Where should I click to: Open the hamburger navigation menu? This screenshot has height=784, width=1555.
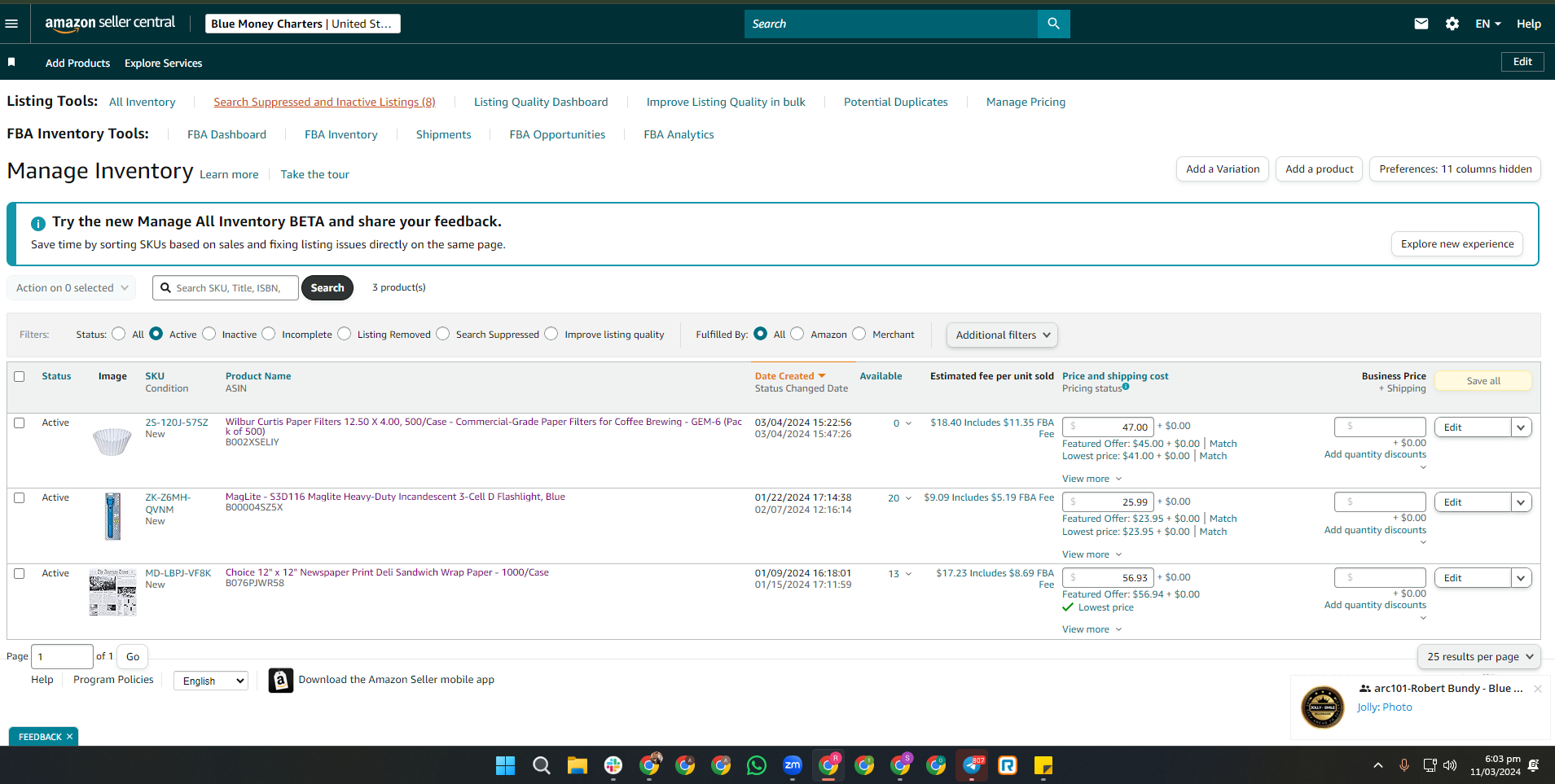[x=11, y=24]
